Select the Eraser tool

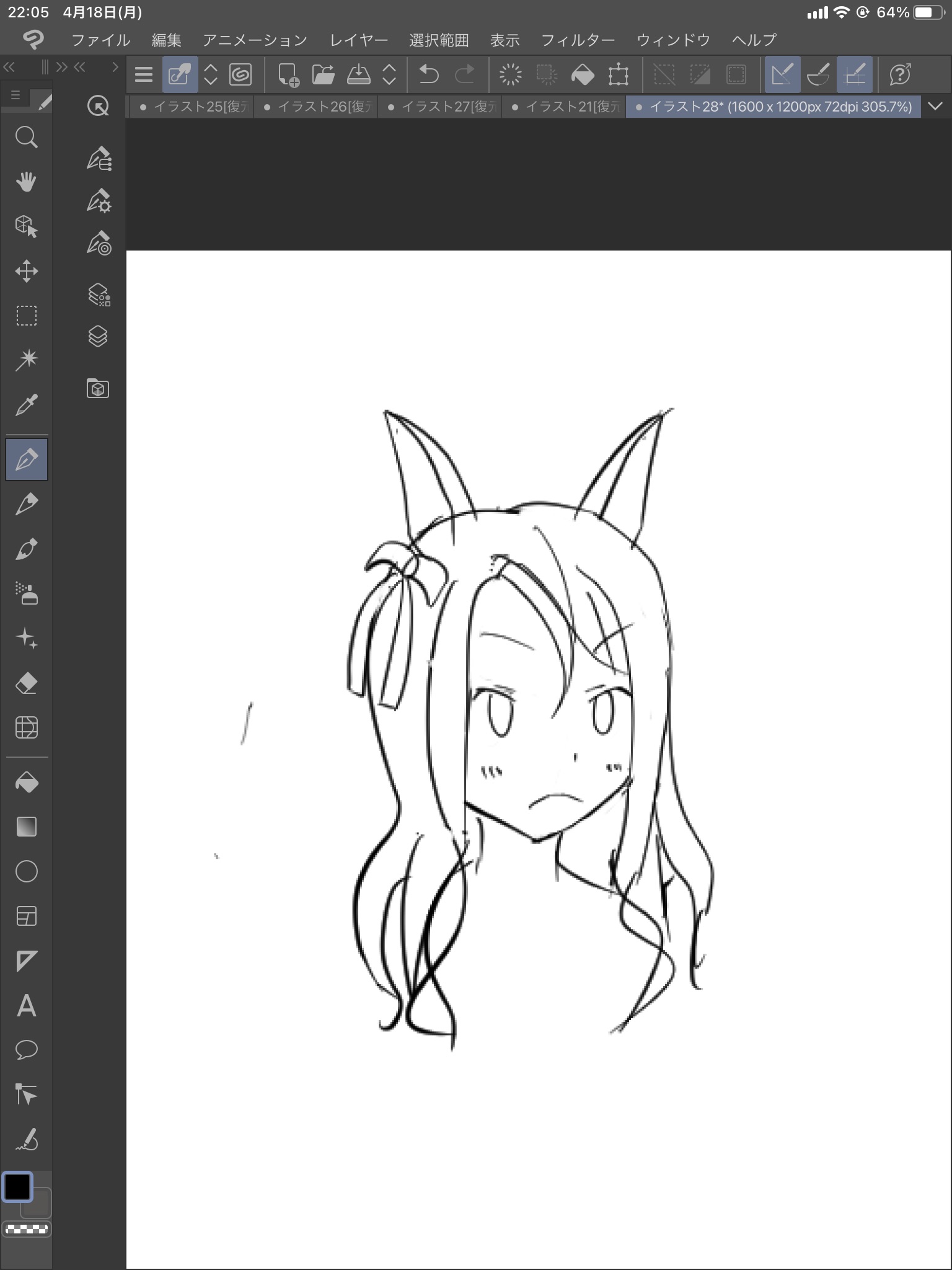pos(26,683)
